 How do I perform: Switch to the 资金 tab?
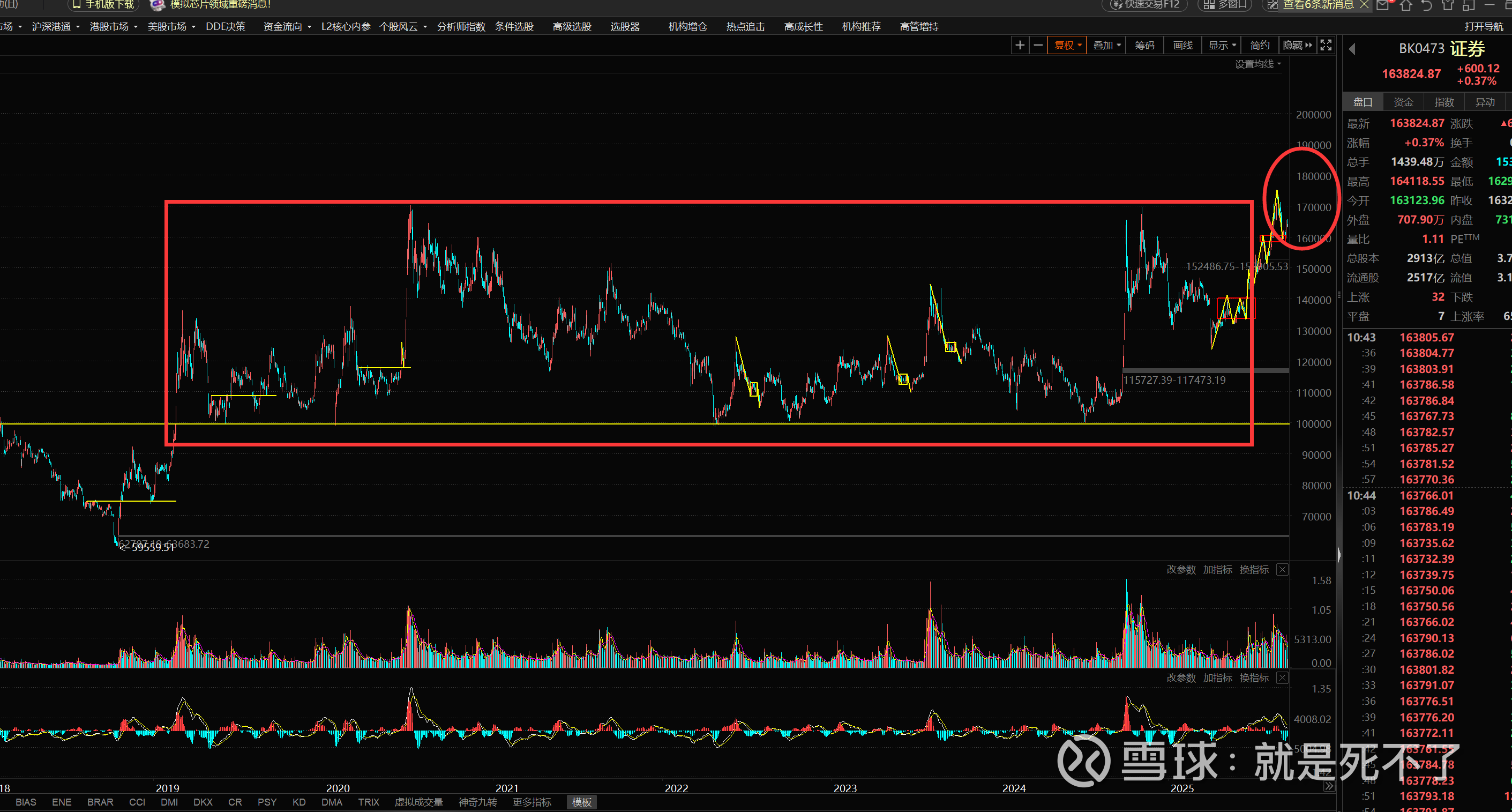(1403, 102)
